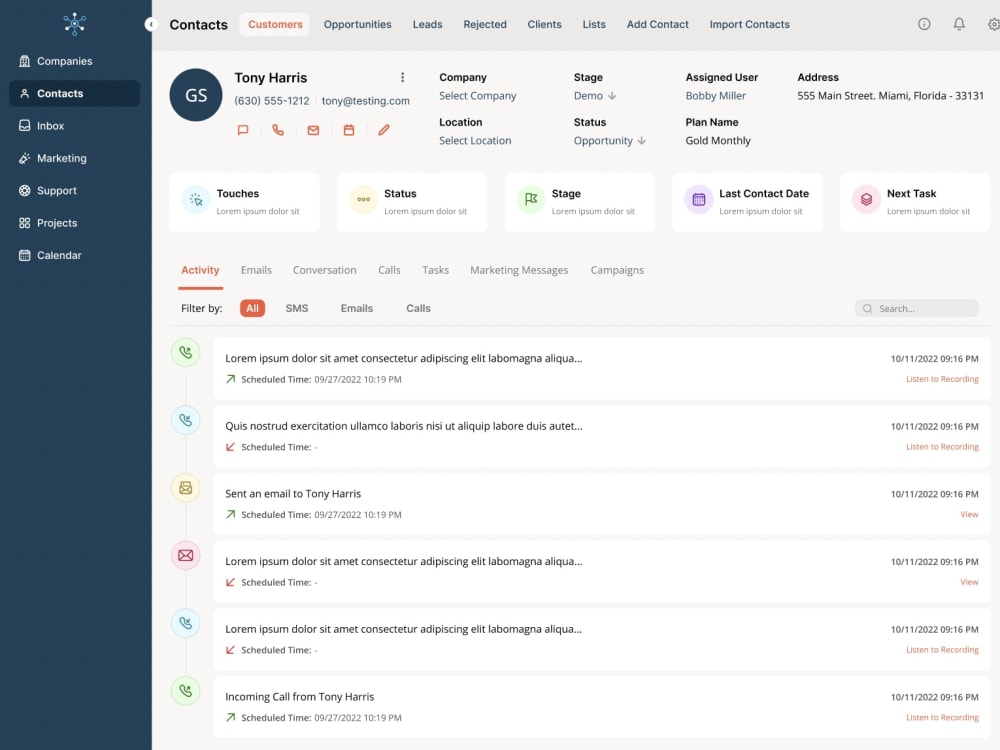Compose an email via the envelope icon
This screenshot has height=750, width=1000.
tap(313, 130)
